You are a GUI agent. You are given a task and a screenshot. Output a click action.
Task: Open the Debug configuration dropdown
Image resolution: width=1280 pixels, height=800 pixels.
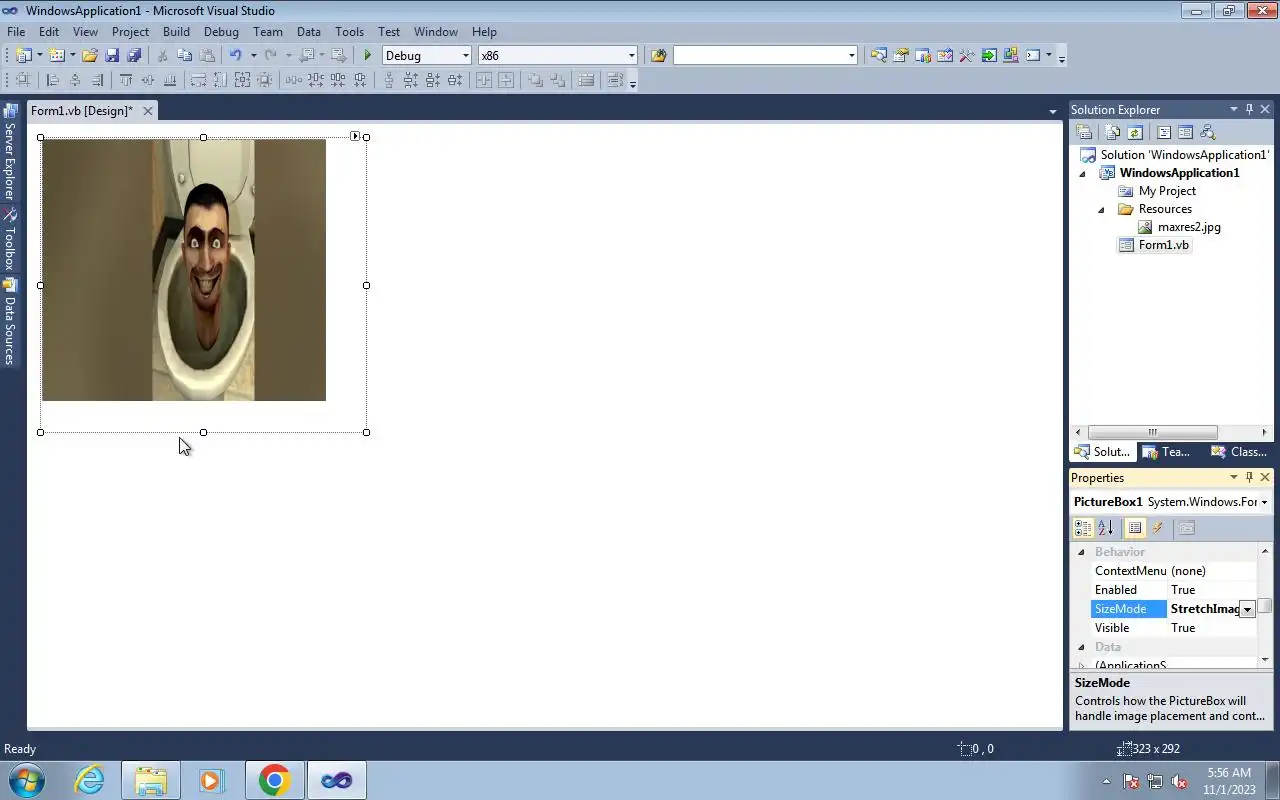coord(466,55)
